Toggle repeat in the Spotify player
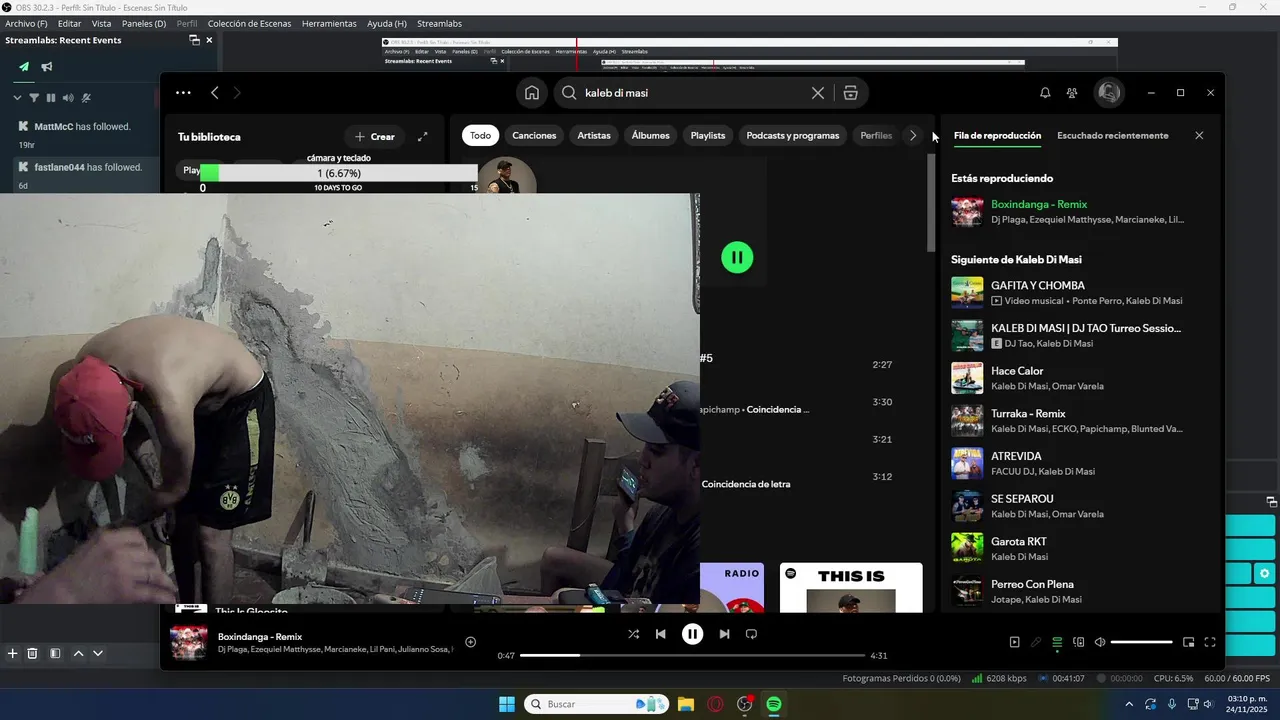1280x720 pixels. pos(752,634)
